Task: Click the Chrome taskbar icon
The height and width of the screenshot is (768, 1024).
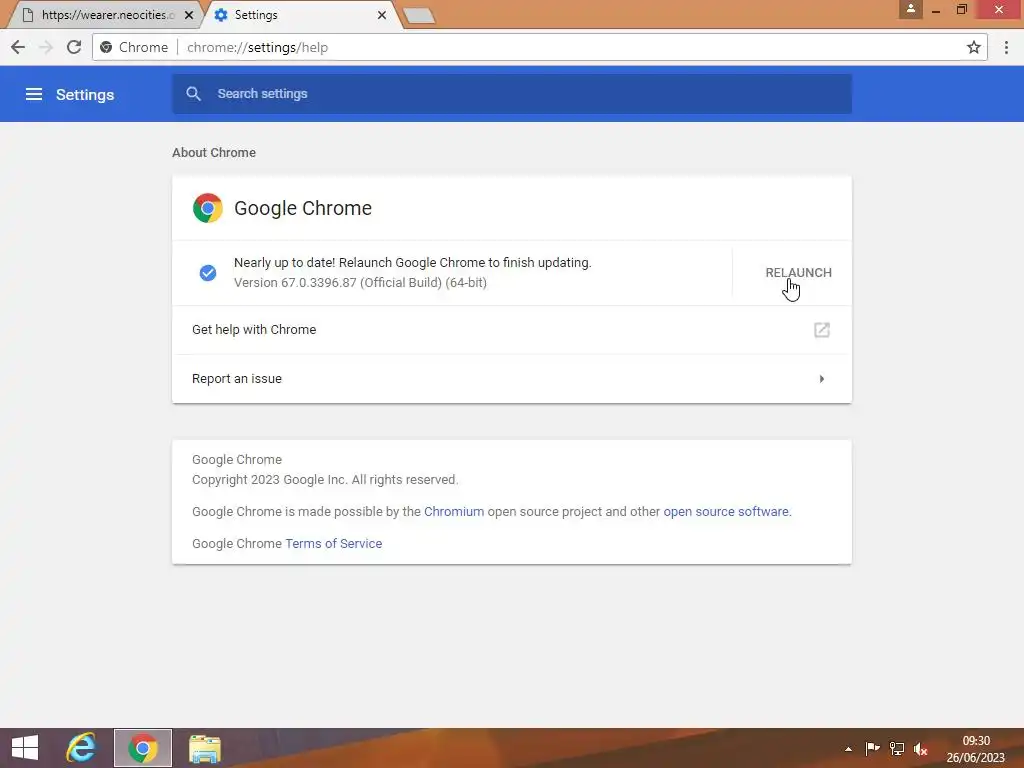Action: 142,748
